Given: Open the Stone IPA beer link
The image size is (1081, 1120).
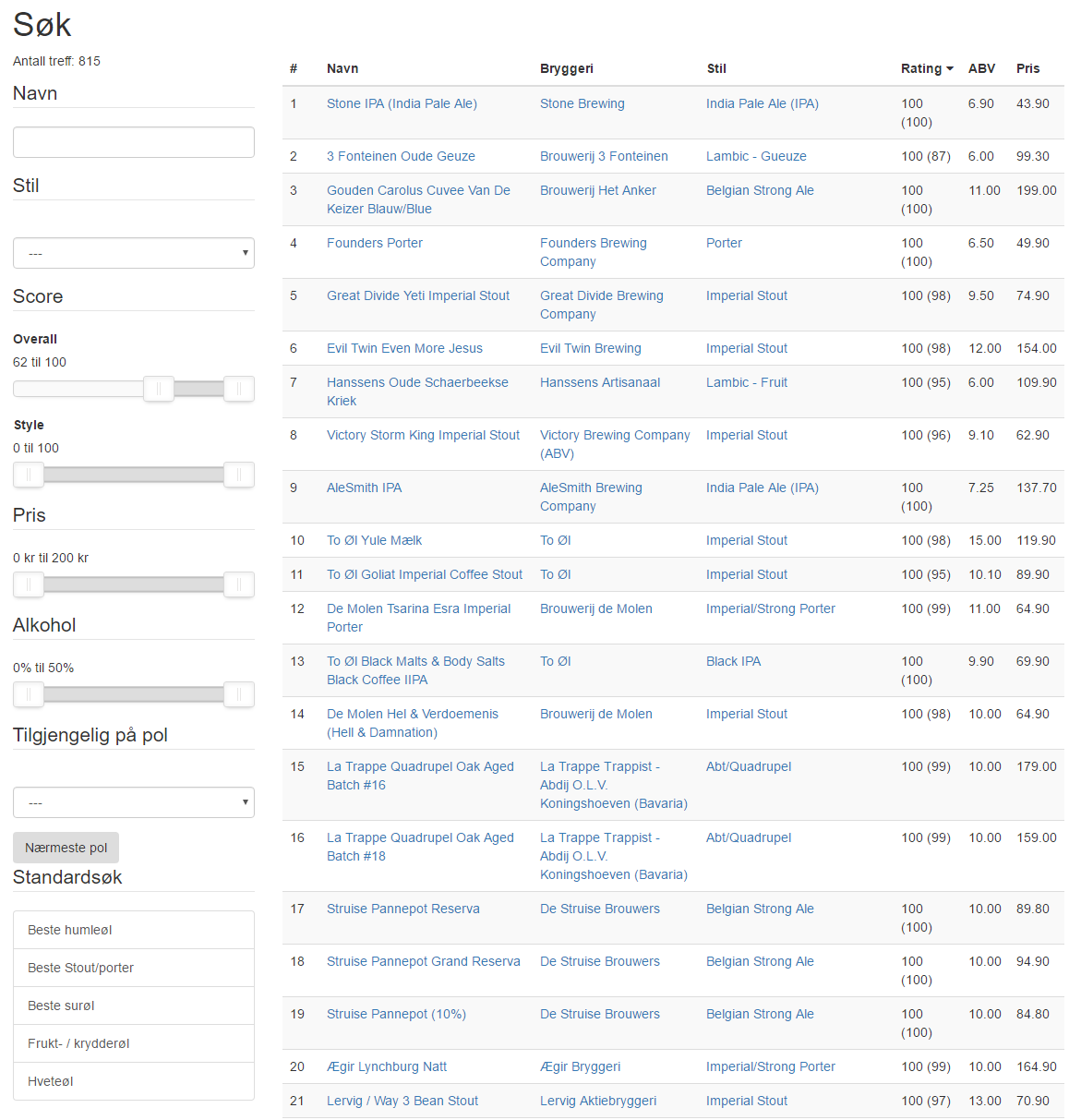Looking at the screenshot, I should point(402,103).
